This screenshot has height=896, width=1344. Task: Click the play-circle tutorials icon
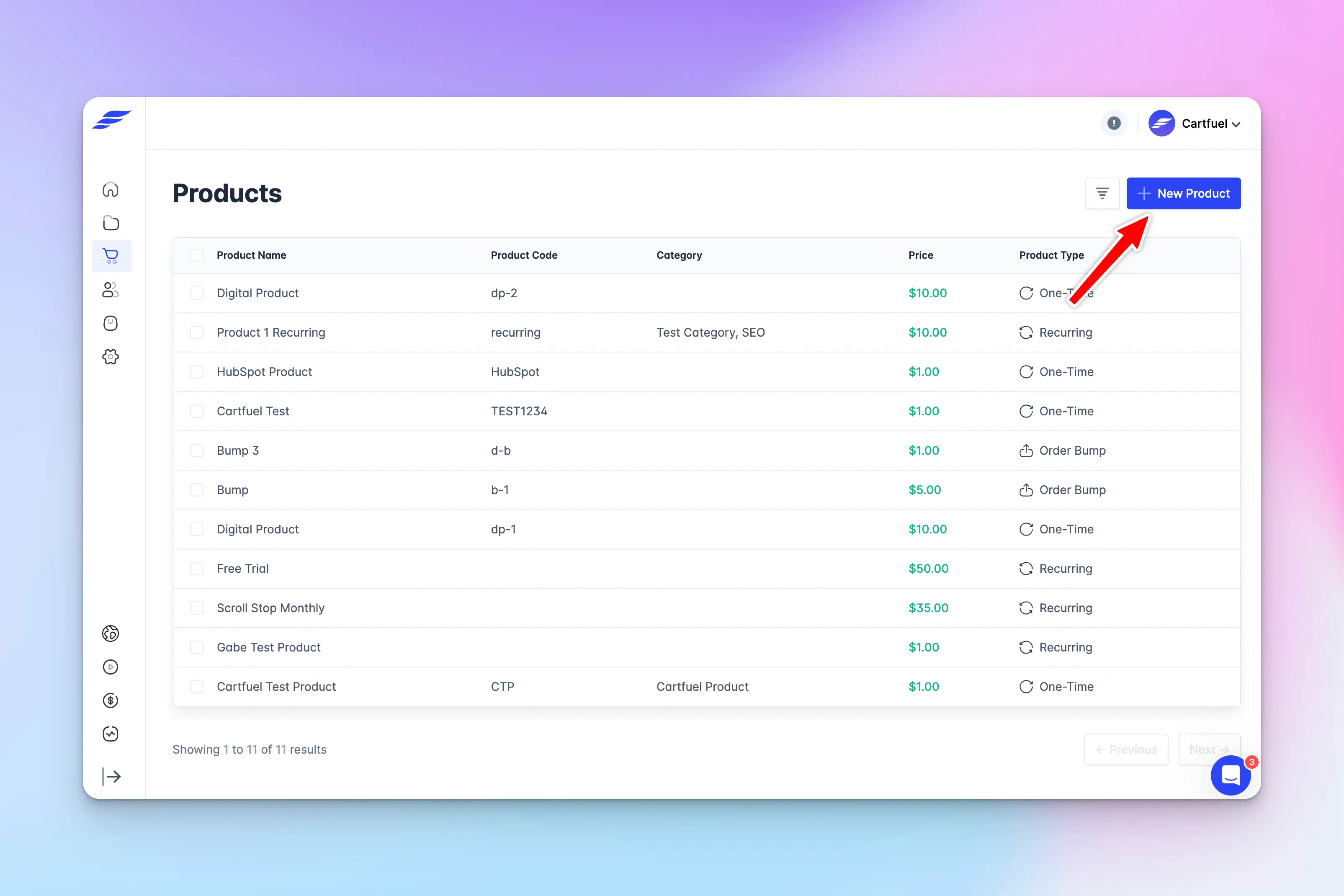[111, 667]
